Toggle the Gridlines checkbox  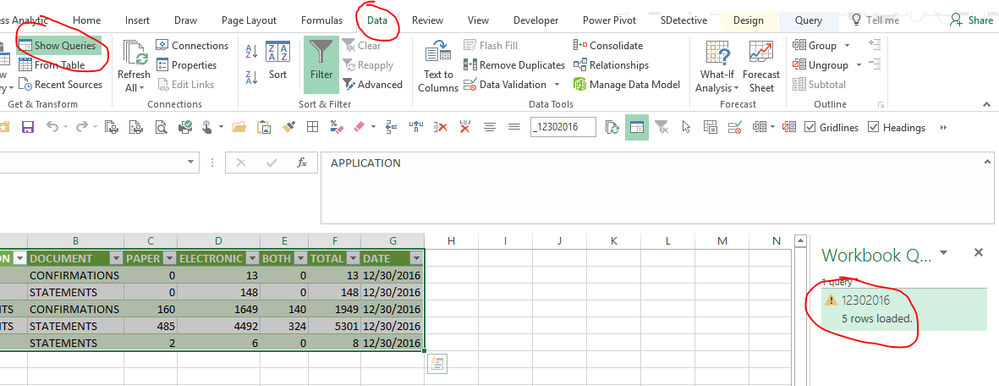coord(810,127)
